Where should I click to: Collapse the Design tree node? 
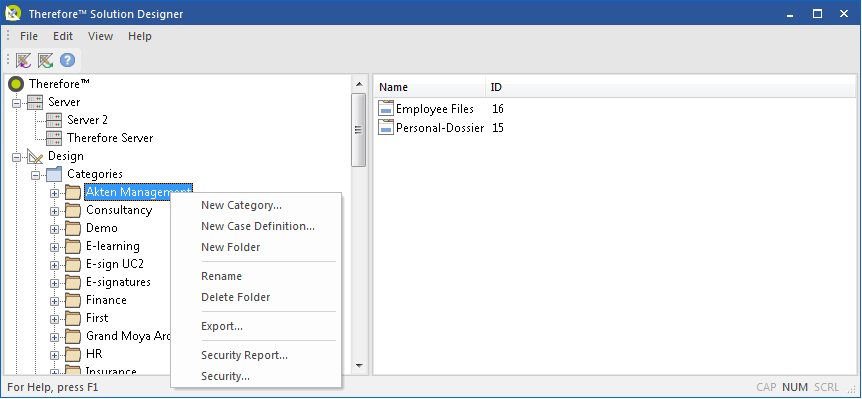17,157
